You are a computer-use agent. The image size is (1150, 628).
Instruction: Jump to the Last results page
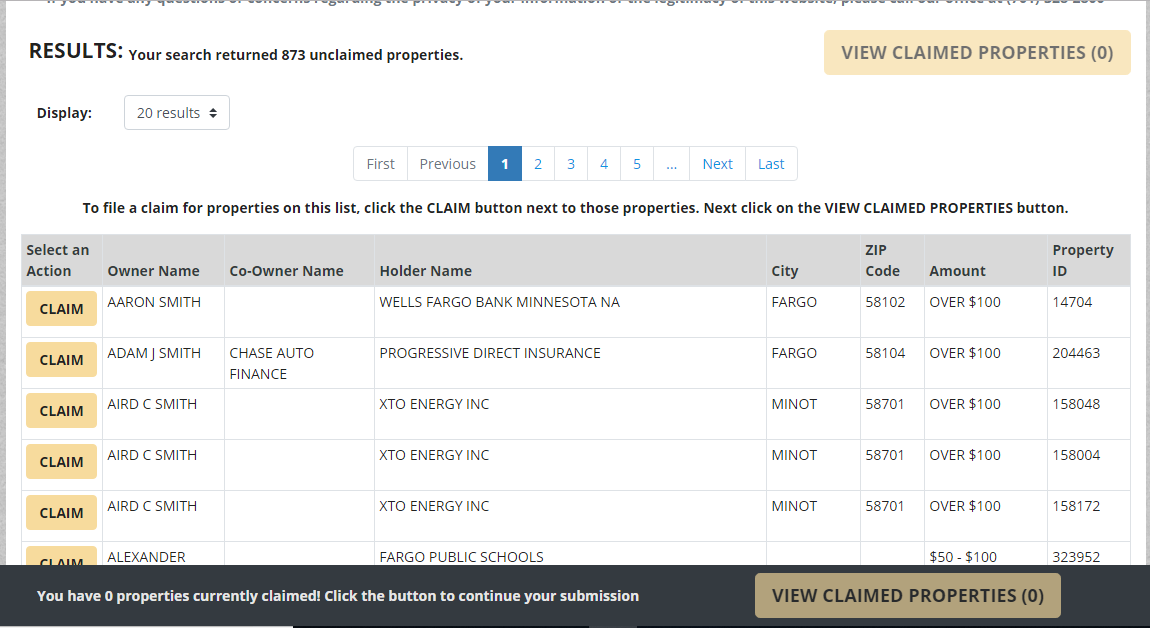(x=771, y=163)
